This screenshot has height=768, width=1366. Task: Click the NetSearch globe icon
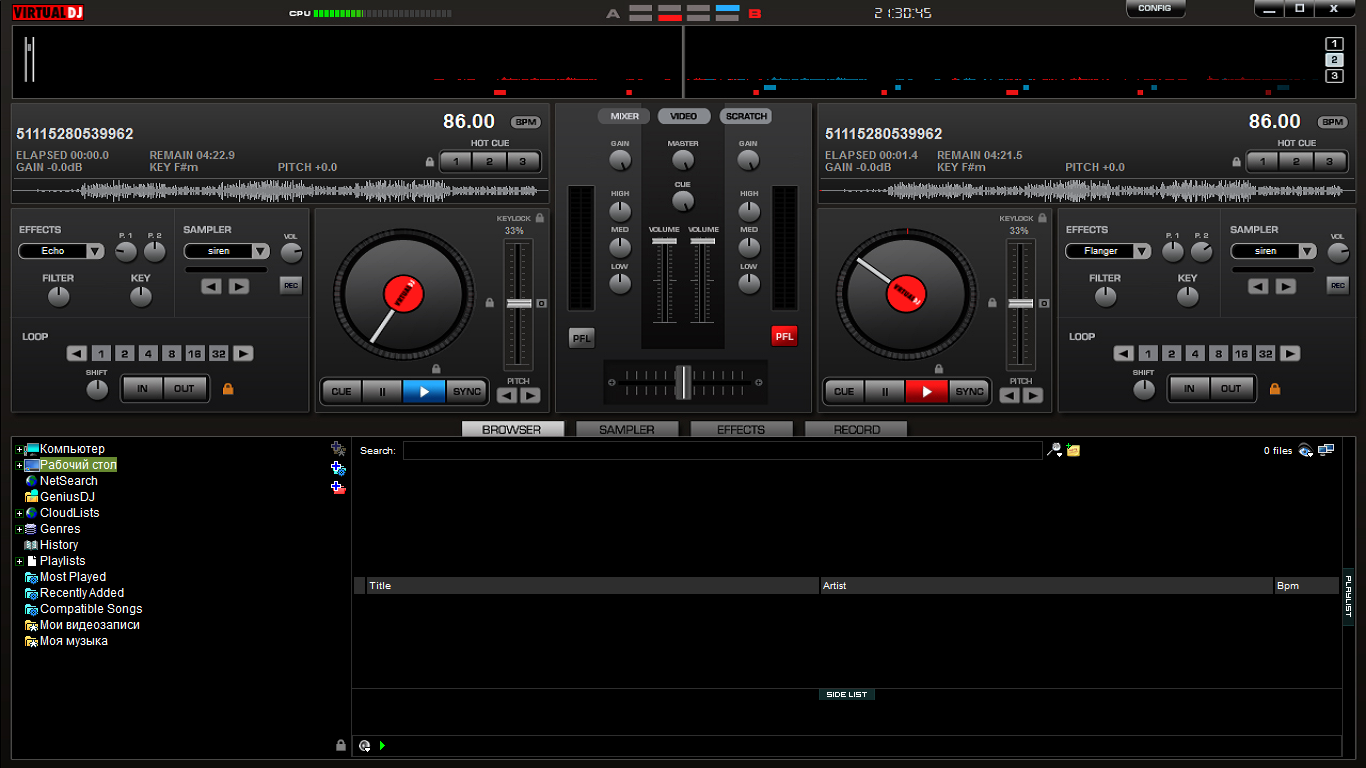pos(31,481)
